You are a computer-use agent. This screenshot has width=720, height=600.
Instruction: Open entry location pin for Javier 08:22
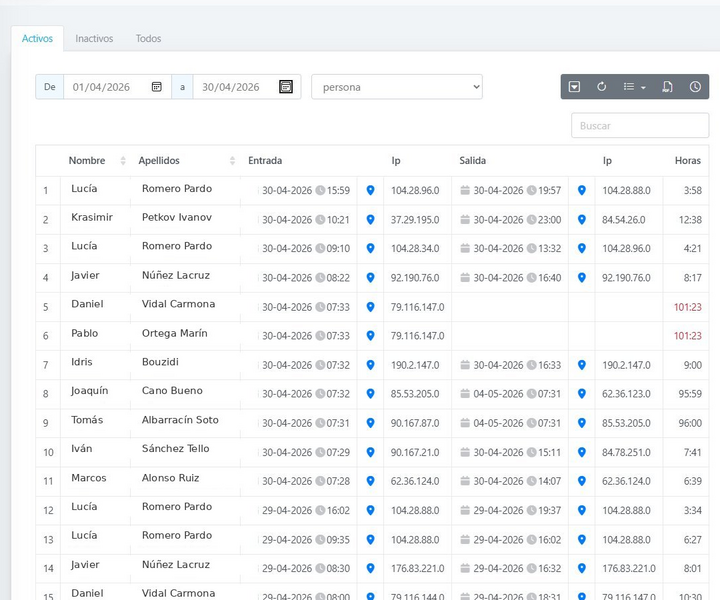point(371,278)
